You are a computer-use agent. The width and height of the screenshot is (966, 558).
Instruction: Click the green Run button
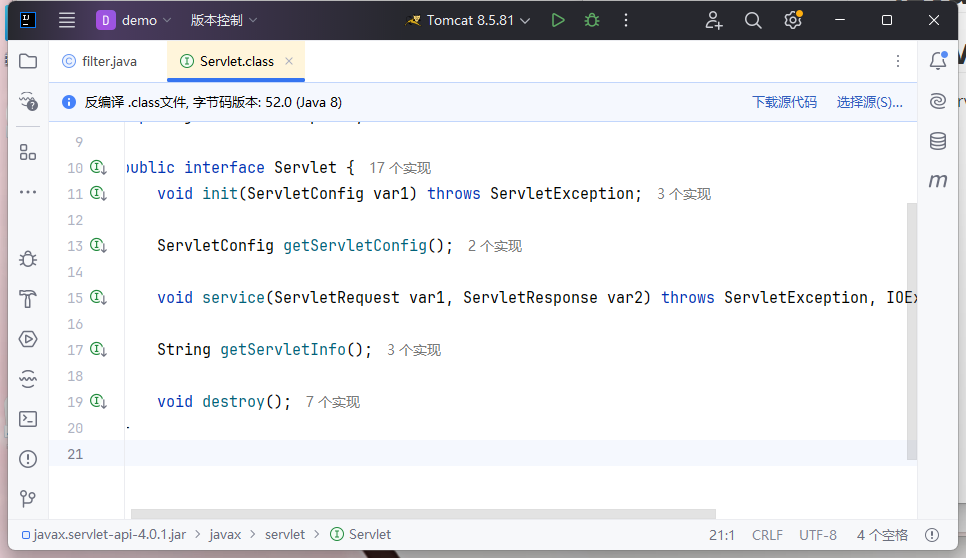(558, 20)
